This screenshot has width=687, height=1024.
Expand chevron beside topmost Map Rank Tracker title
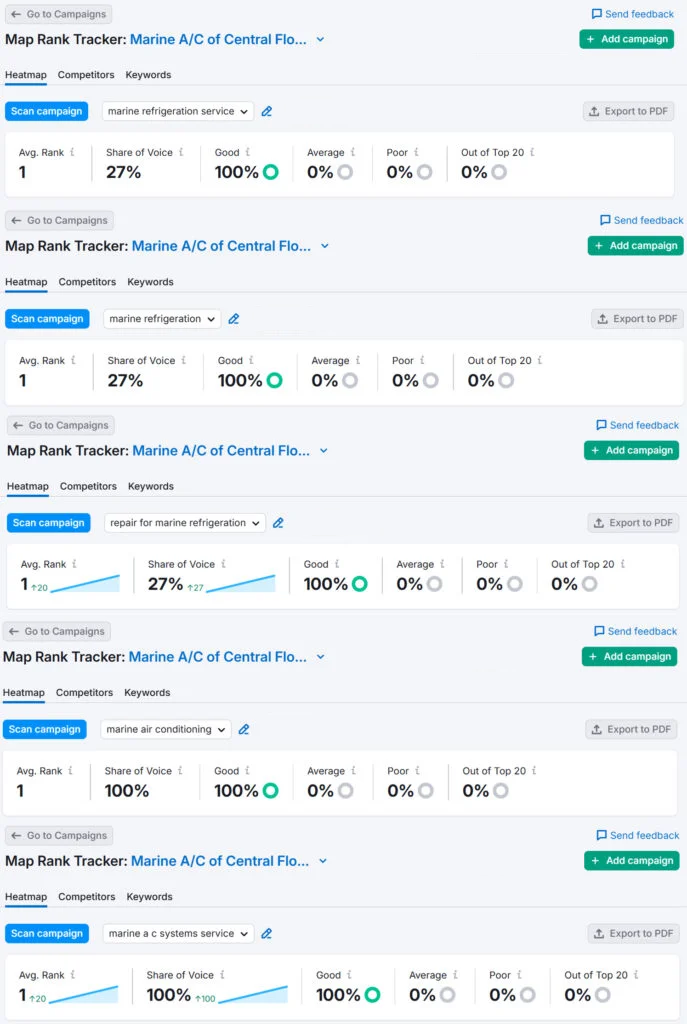(x=321, y=40)
